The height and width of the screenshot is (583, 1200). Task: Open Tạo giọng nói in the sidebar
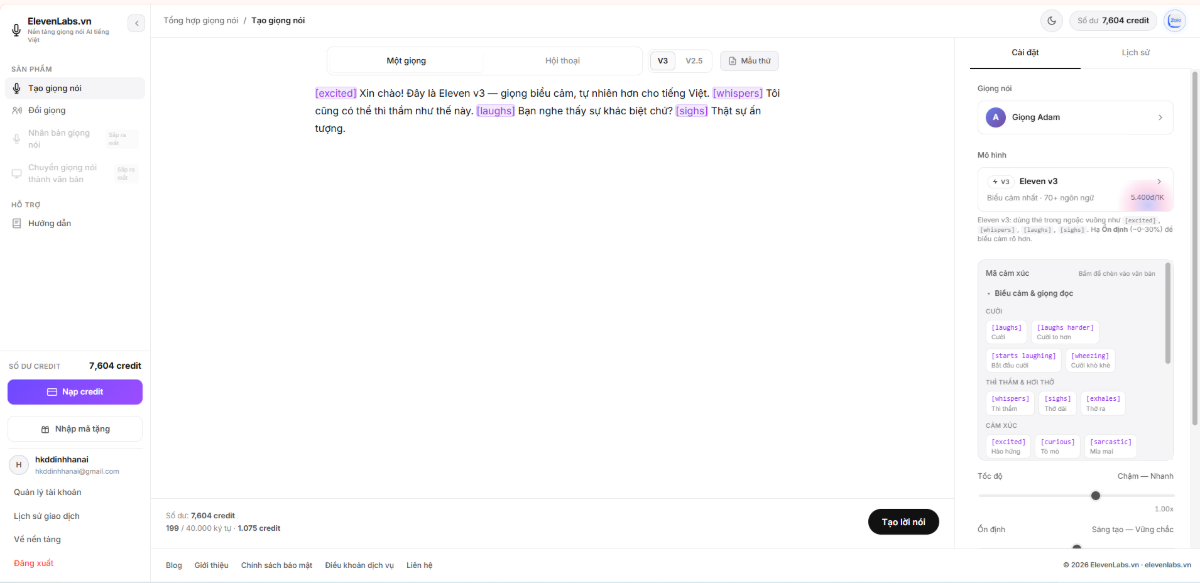[75, 88]
